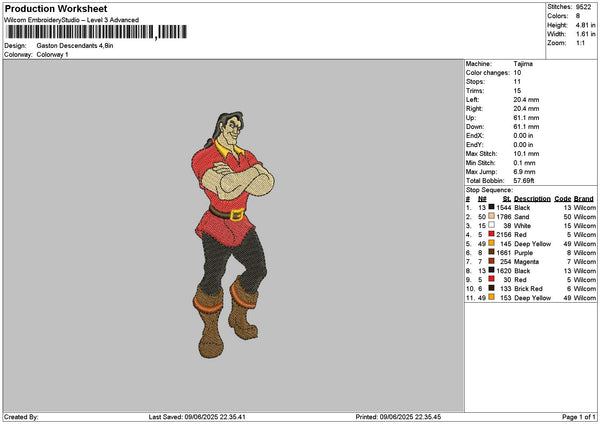Viewport: 600px width, 424px height.
Task: Click the 'St.' column header
Action: (x=507, y=199)
